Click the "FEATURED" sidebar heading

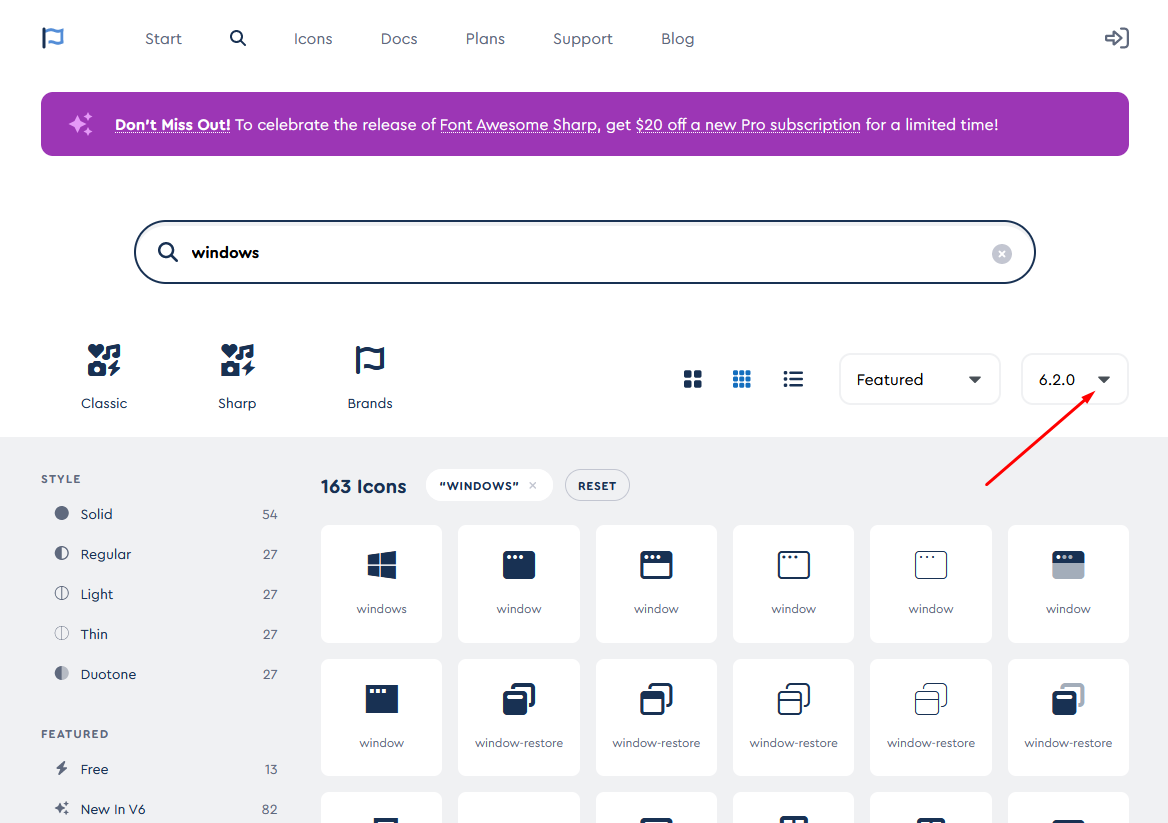[74, 734]
